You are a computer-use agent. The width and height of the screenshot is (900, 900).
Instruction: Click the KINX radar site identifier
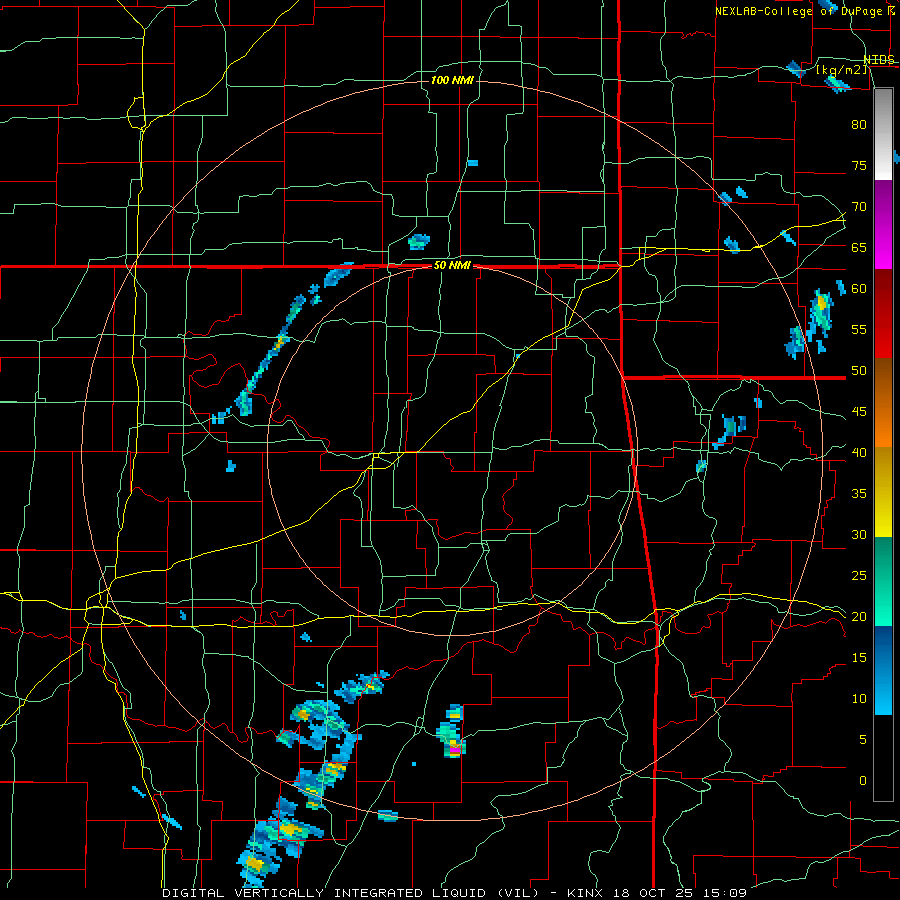[x=587, y=893]
